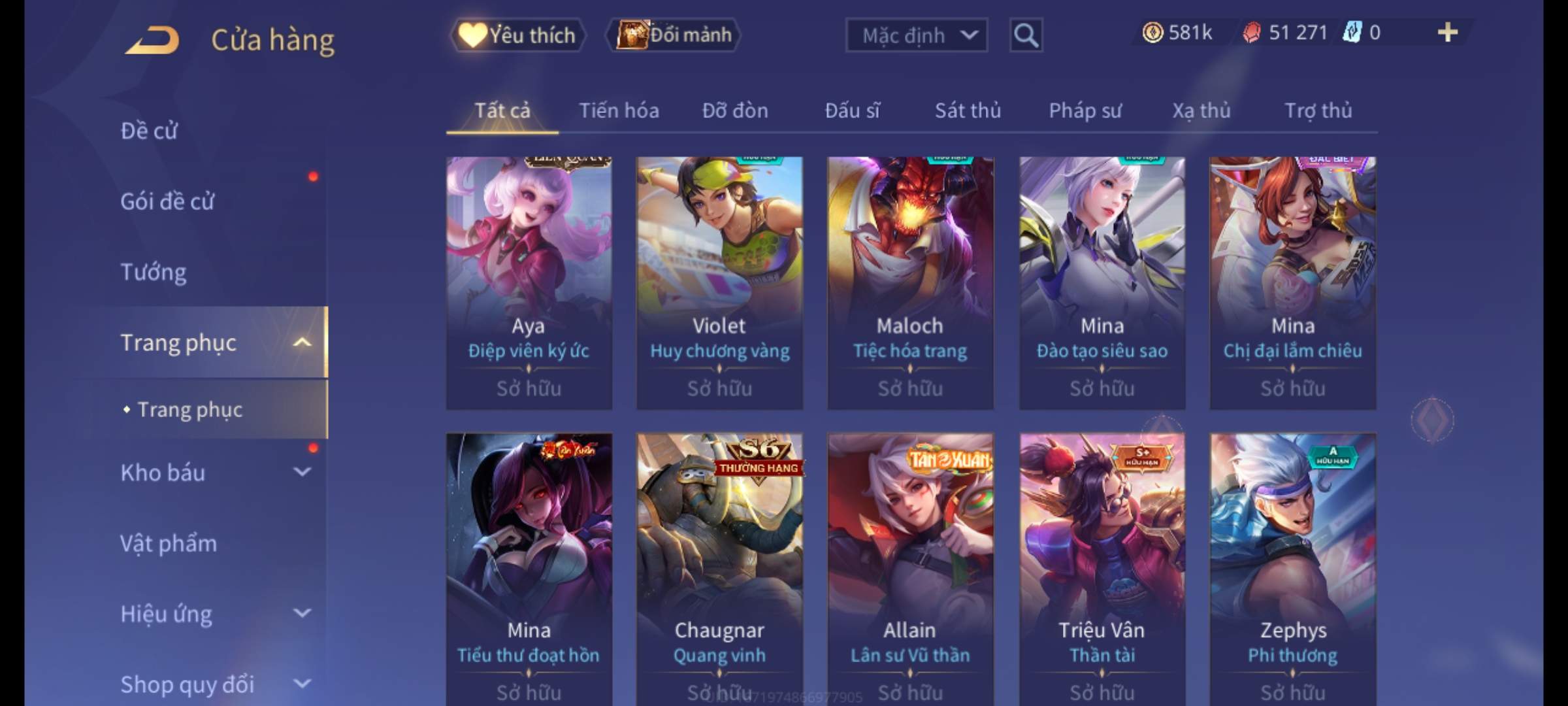Tap the heart icon on Yêu thích

pos(472,35)
